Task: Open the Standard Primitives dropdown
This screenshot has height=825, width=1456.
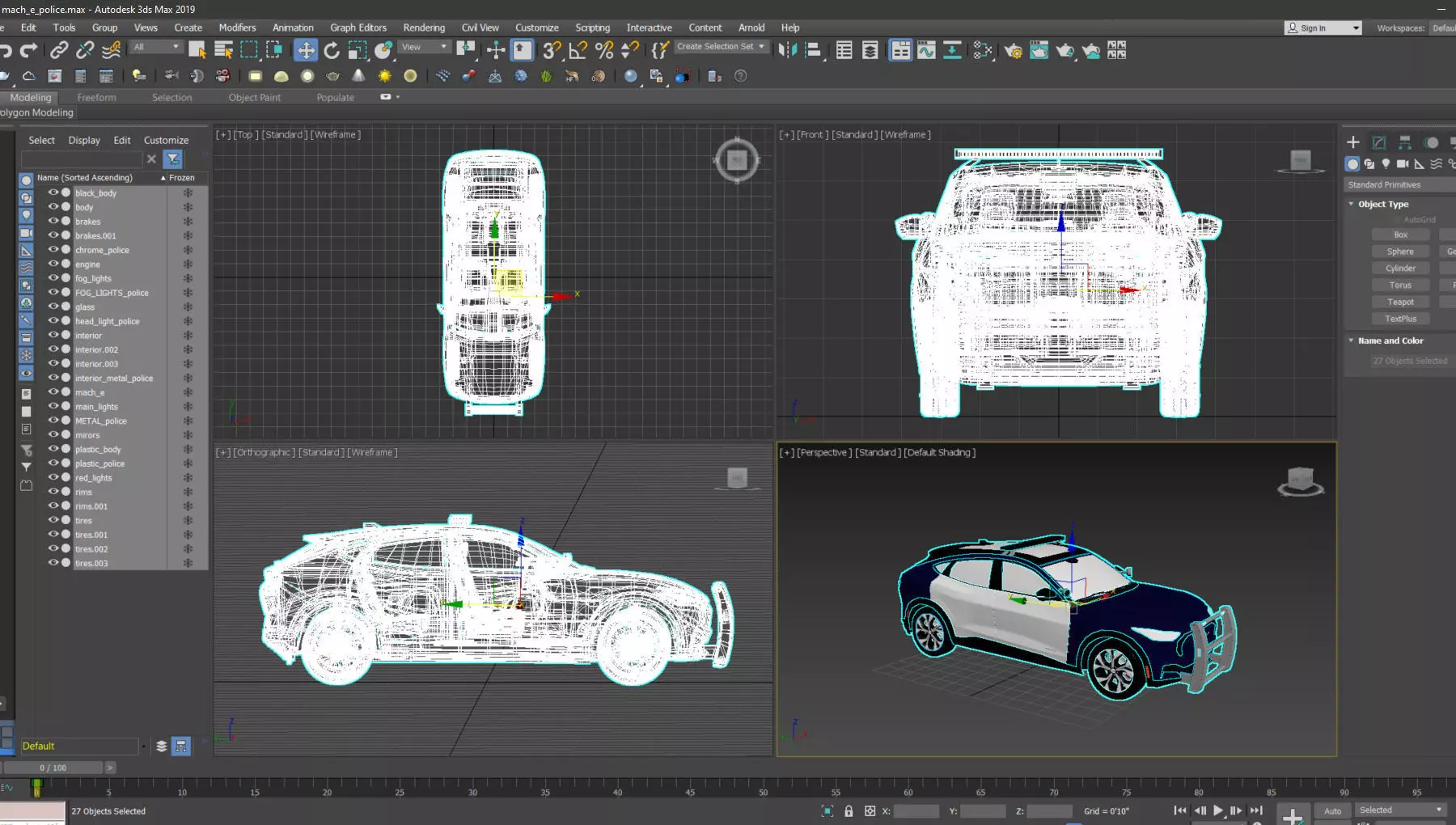Action: [1400, 185]
